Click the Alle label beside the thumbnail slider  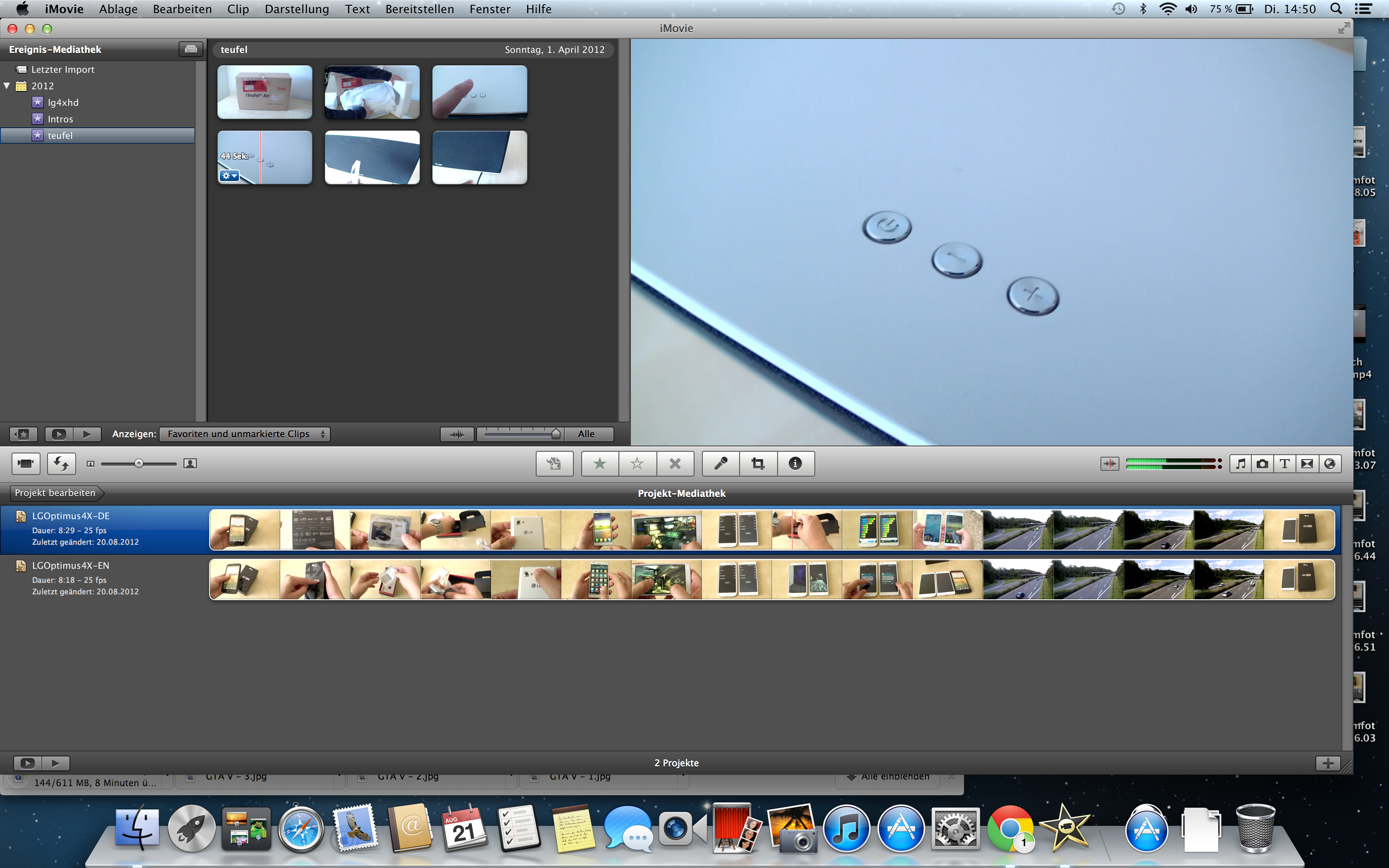point(587,434)
